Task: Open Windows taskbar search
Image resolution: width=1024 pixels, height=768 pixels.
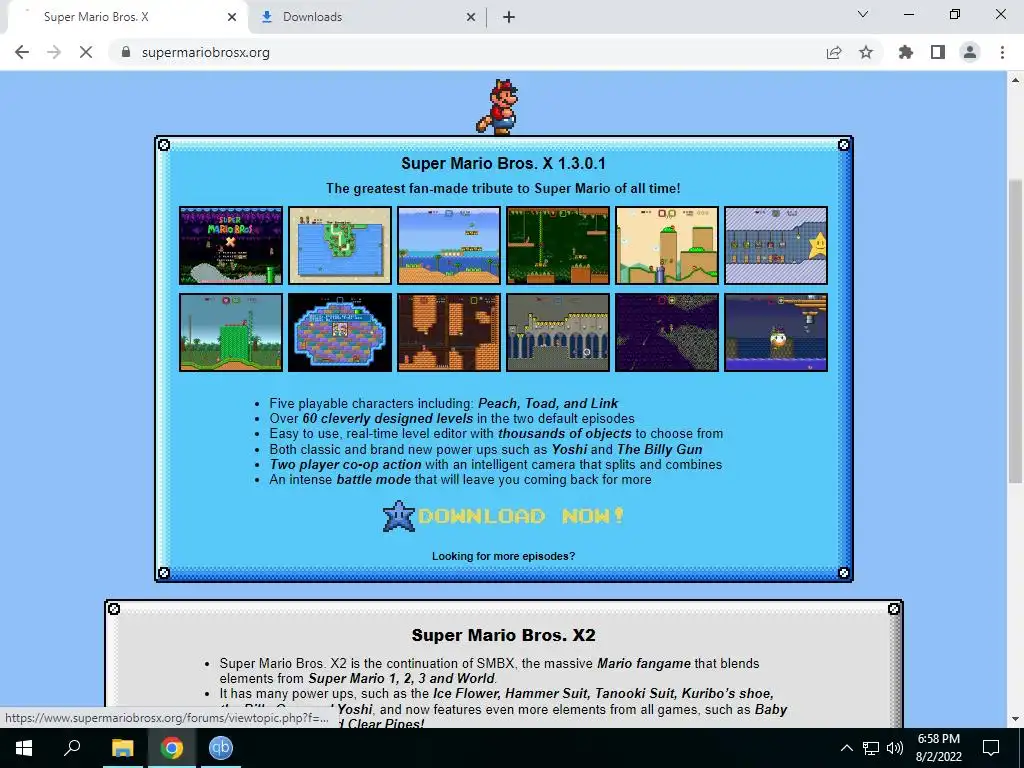Action: tap(72, 748)
